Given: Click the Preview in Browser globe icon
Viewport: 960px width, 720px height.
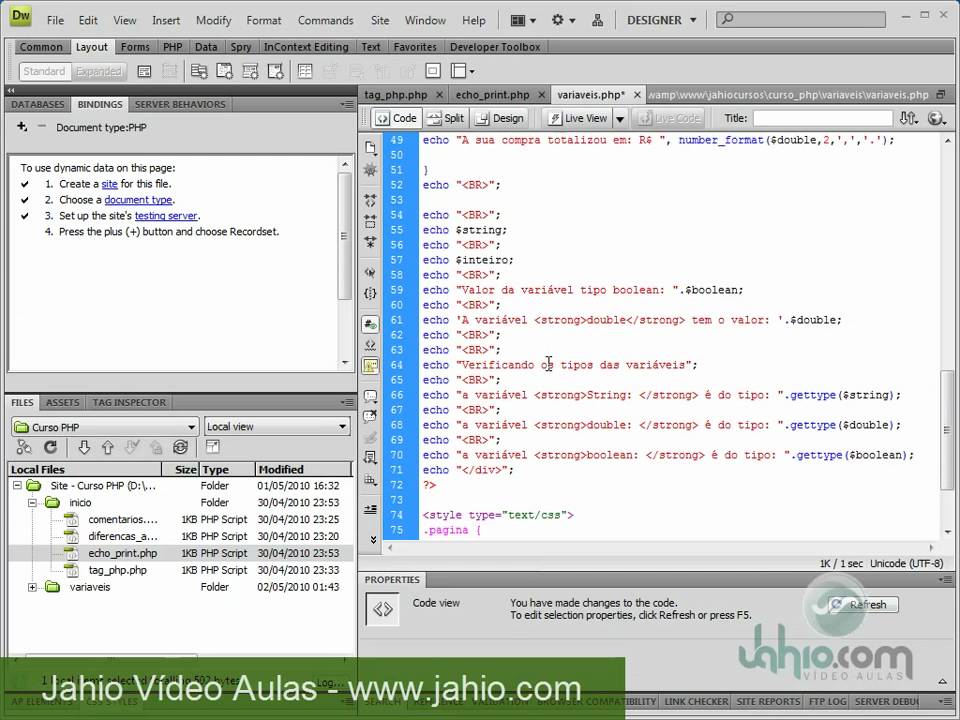Looking at the screenshot, I should tap(937, 118).
